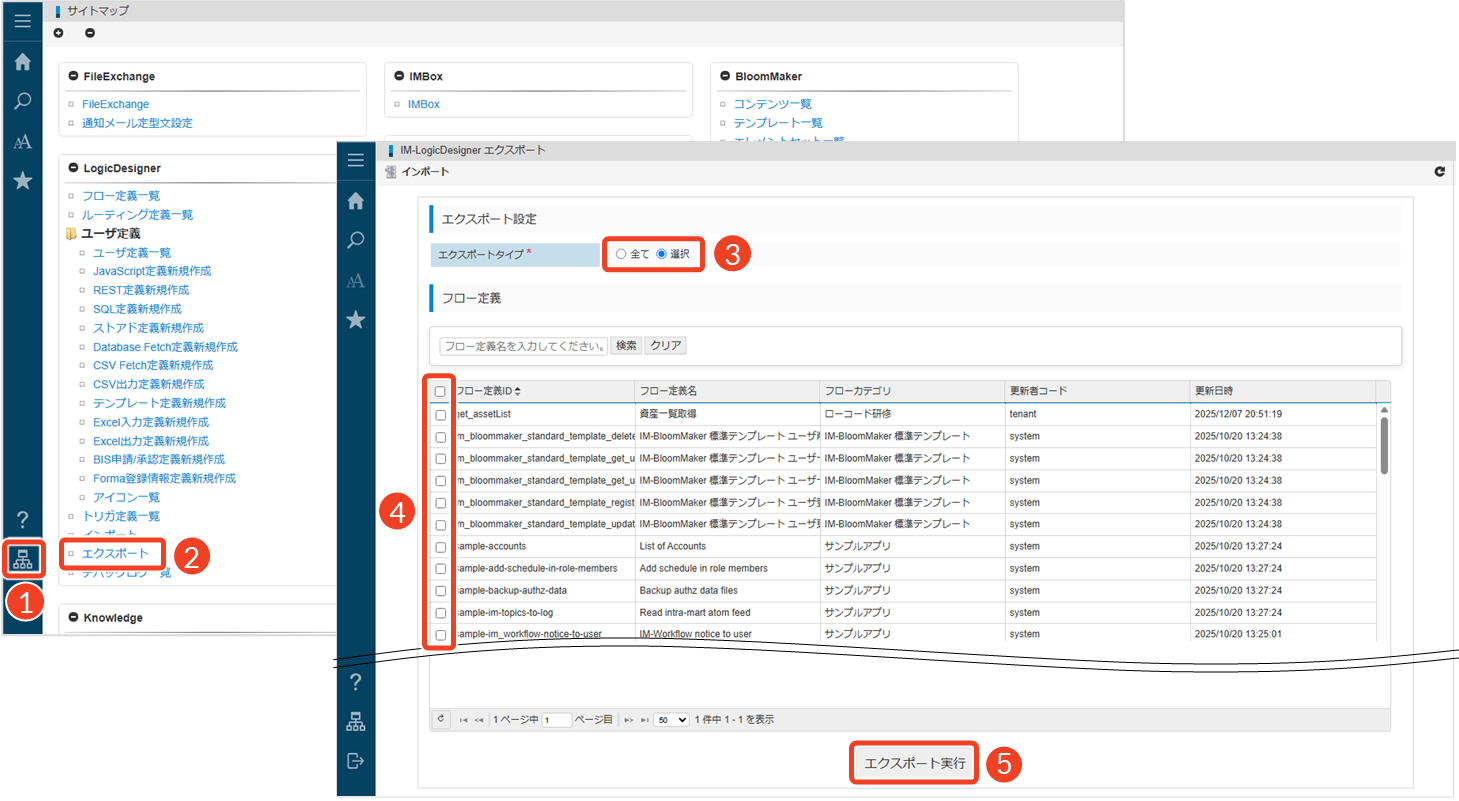Select the 全て export type radio button
The height and width of the screenshot is (801, 1459).
click(x=621, y=254)
